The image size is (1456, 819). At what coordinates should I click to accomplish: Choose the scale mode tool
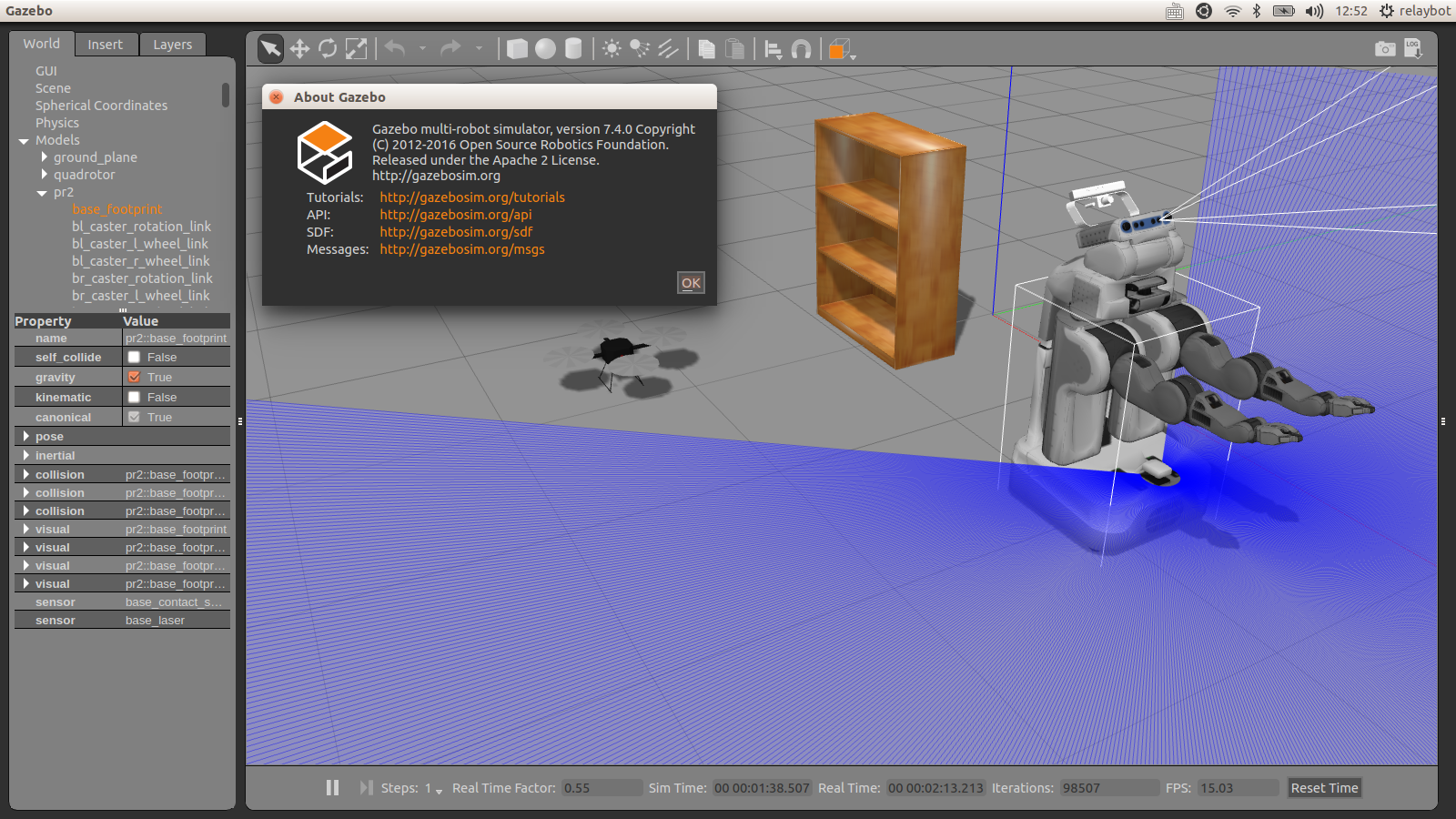[x=357, y=48]
